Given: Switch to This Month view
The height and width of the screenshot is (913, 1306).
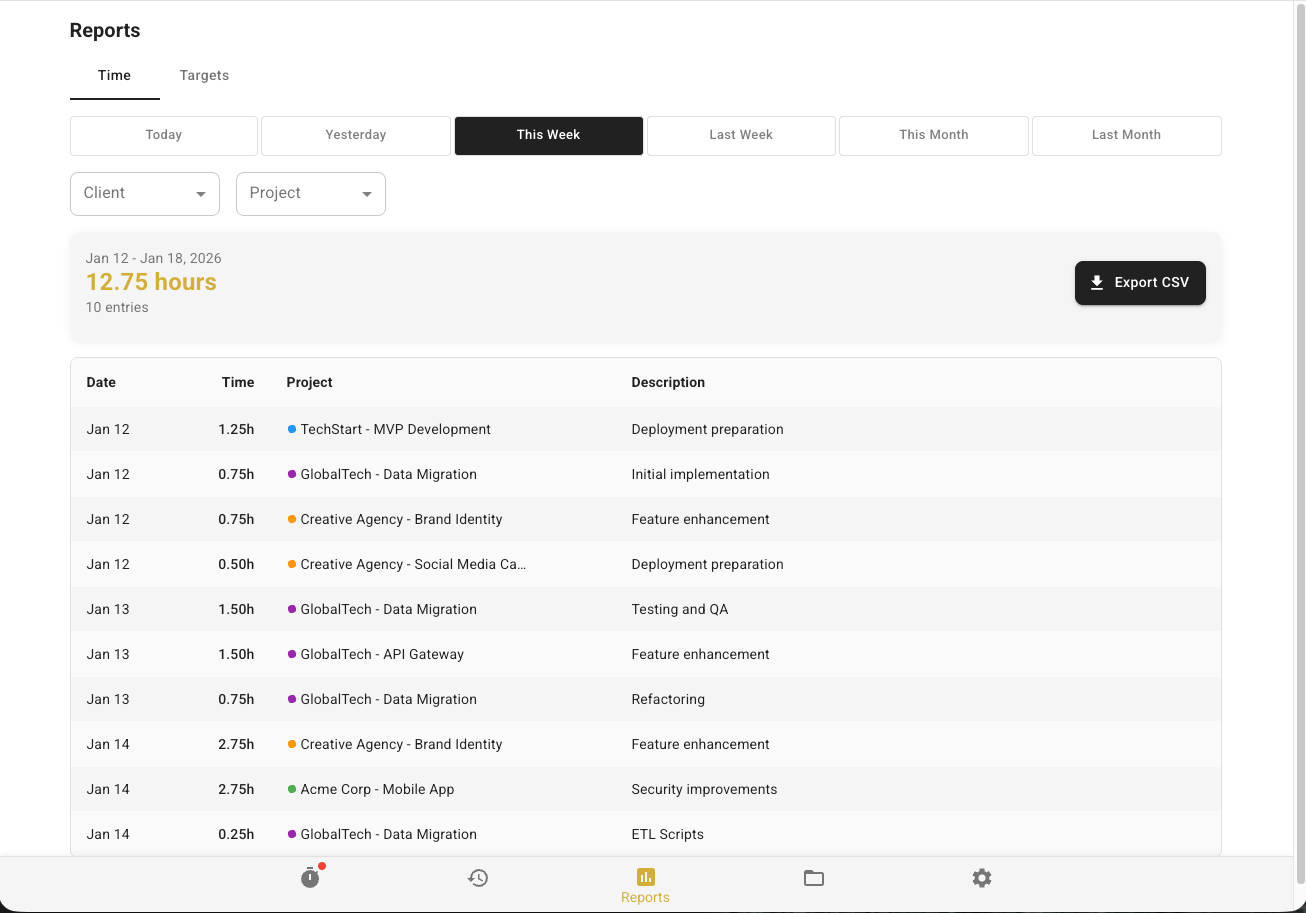Looking at the screenshot, I should (933, 135).
